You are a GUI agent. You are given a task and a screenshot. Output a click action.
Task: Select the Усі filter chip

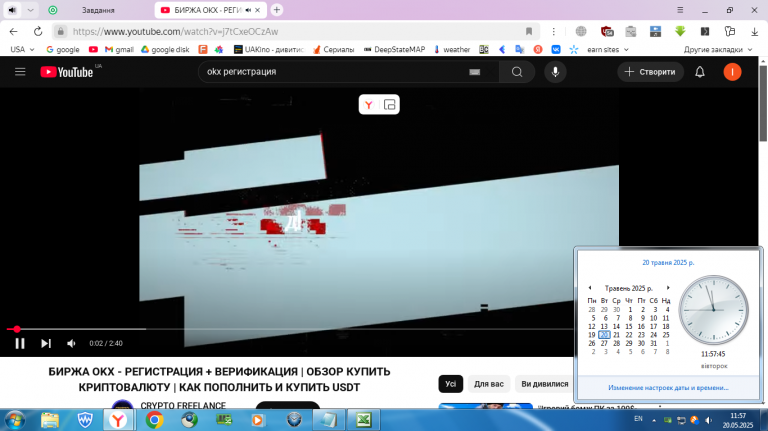(x=451, y=384)
